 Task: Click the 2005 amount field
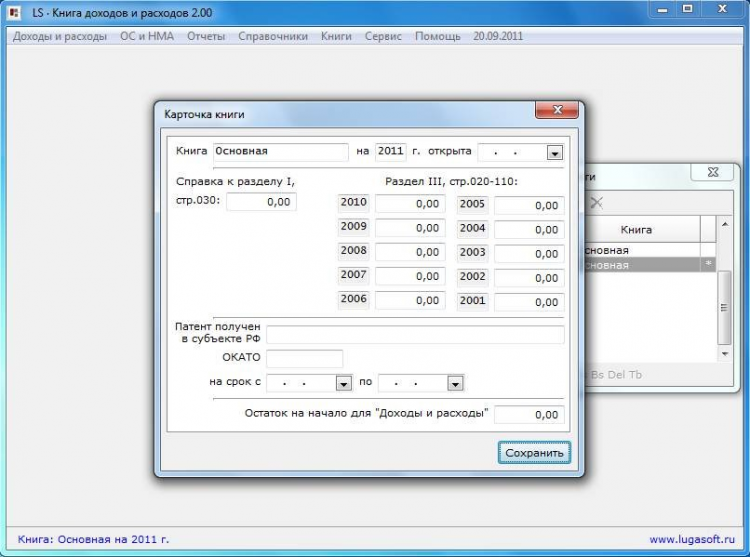(x=529, y=206)
